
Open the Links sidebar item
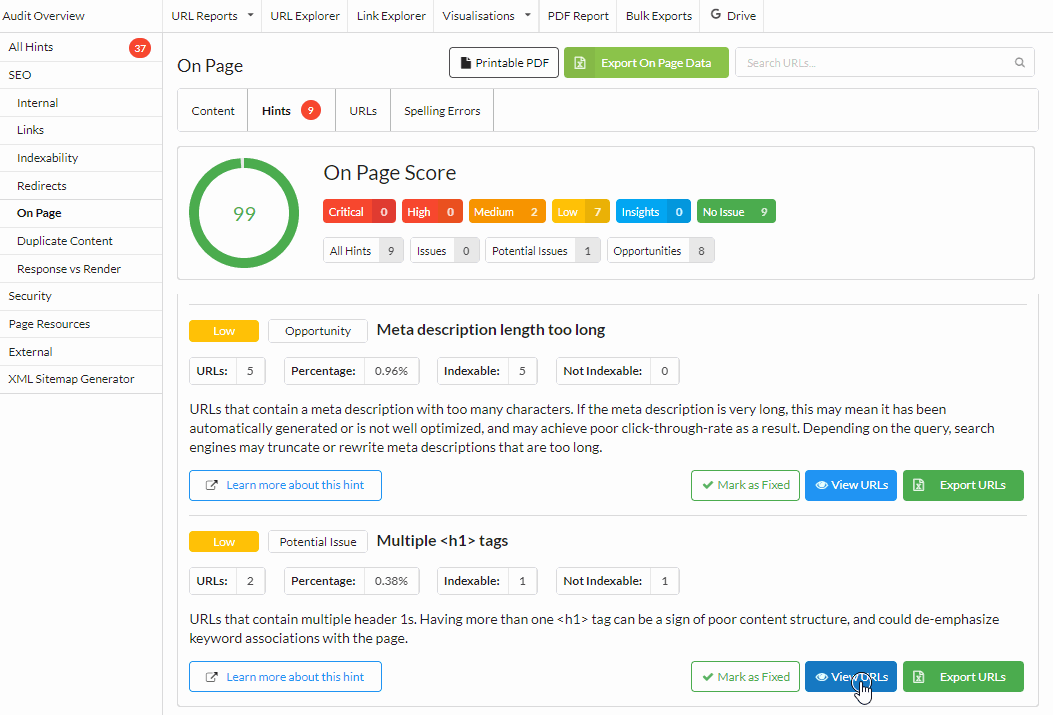tap(81, 130)
